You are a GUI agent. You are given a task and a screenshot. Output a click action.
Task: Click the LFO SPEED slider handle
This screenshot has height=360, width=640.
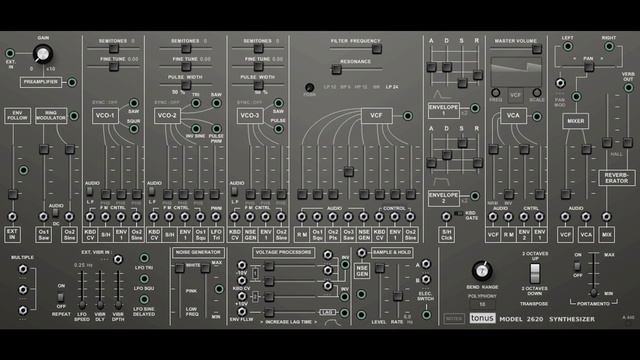tap(82, 305)
